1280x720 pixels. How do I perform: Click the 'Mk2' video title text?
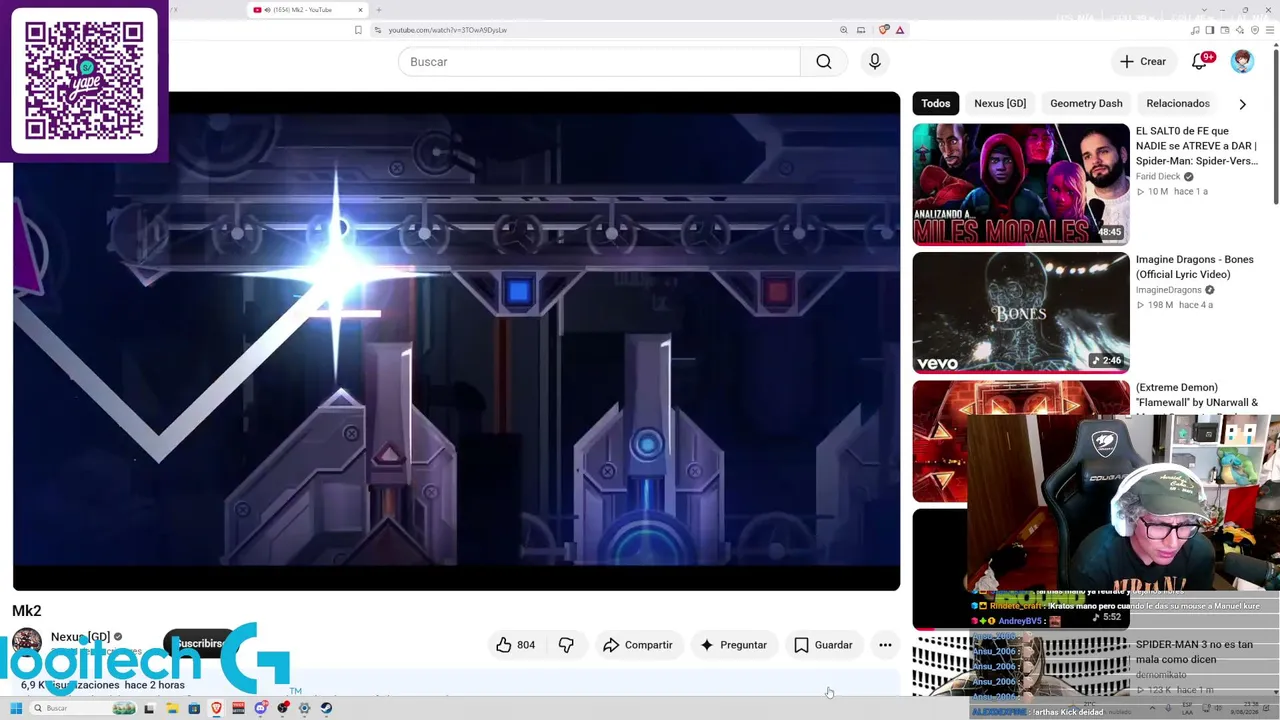pyautogui.click(x=27, y=611)
